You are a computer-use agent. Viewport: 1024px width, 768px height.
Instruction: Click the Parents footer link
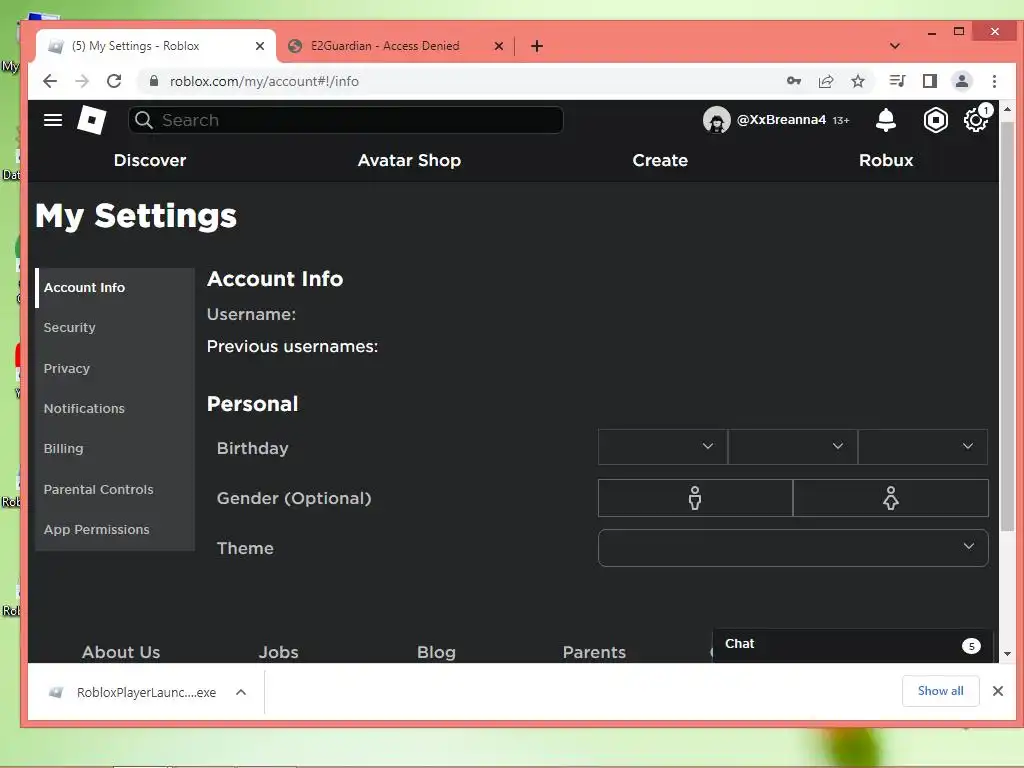pos(594,652)
